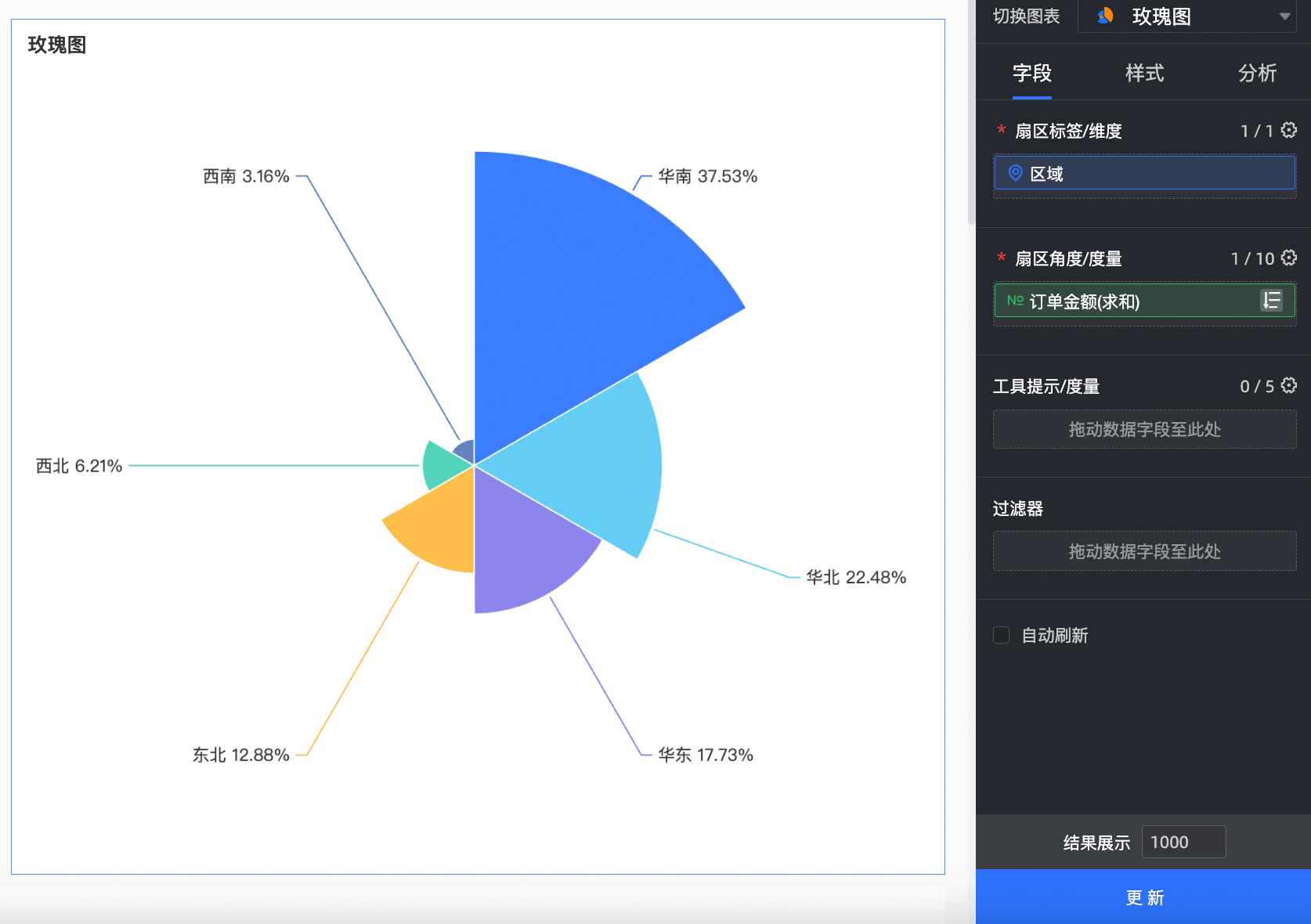
Task: Click the 工具提示/度量 field drop zone
Action: tap(1144, 429)
